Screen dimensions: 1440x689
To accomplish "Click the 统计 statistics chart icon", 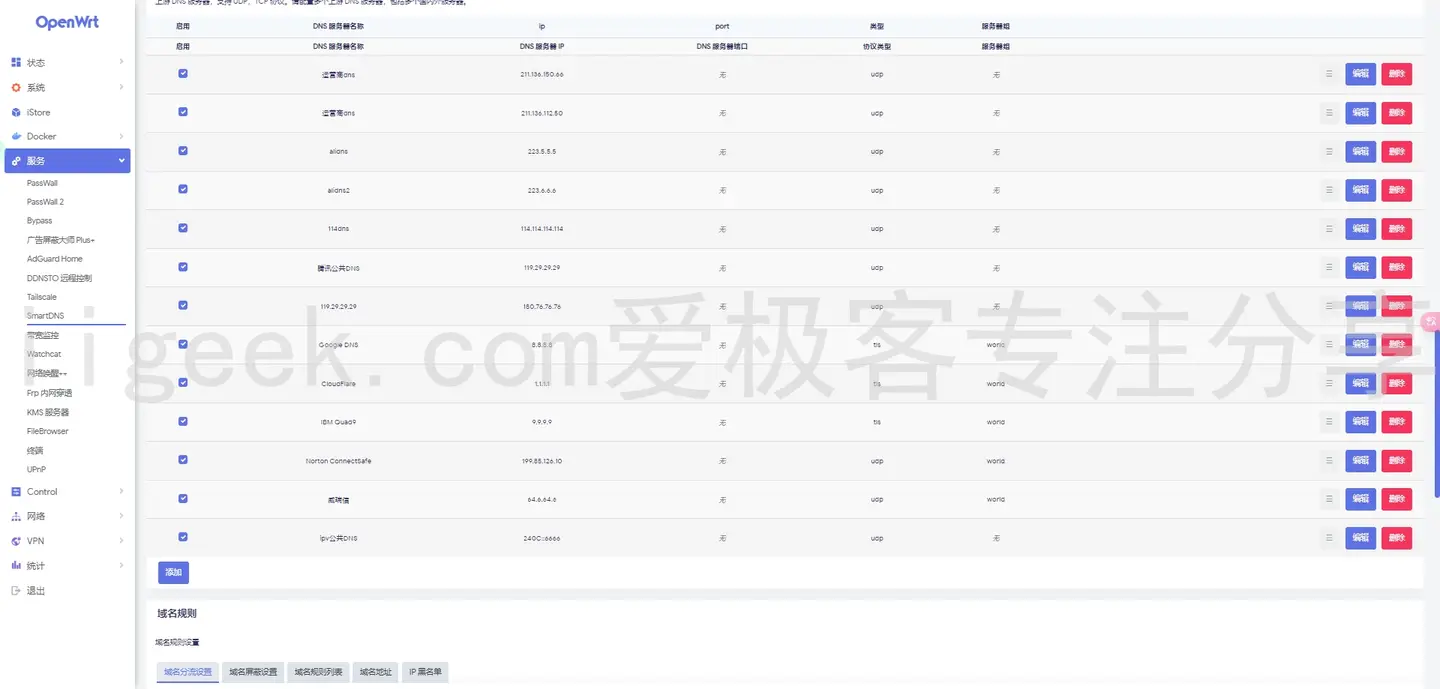I will coord(18,565).
